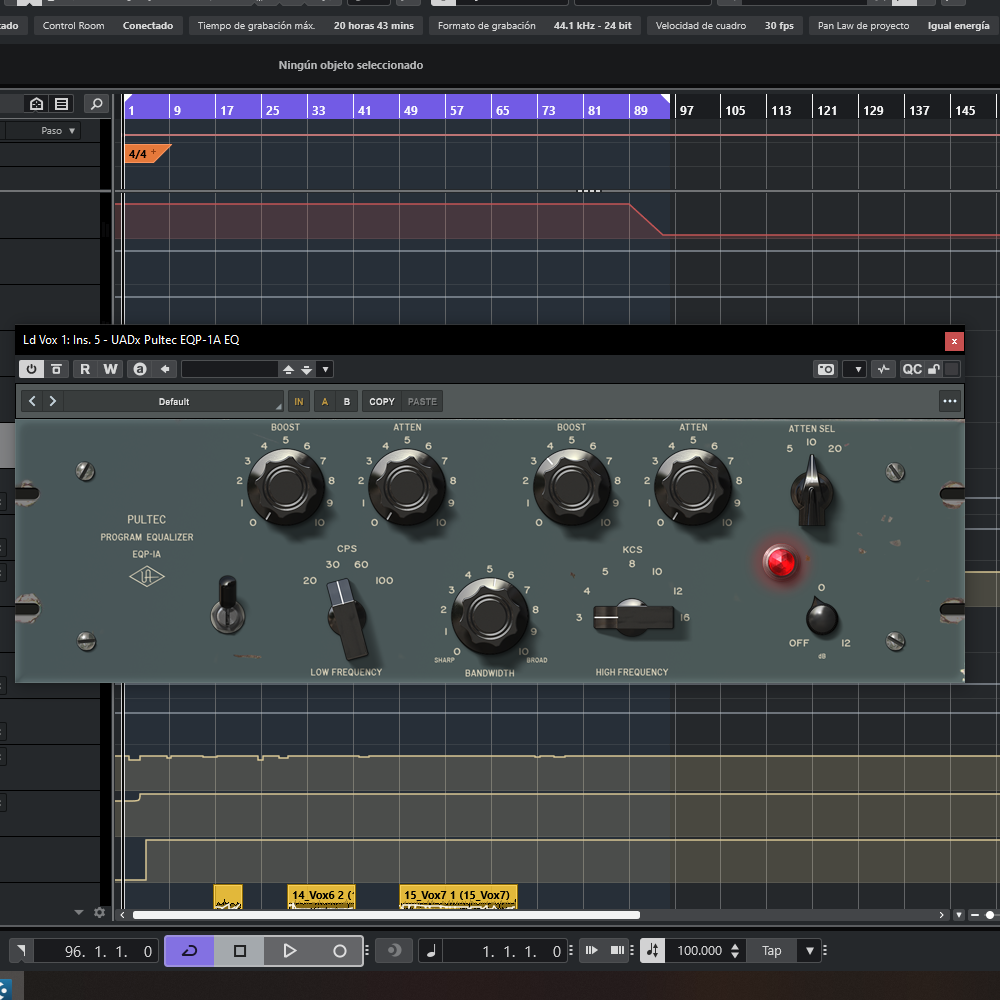1000x1000 pixels.
Task: Load the previous preset with up arrow
Action: pos(288,369)
